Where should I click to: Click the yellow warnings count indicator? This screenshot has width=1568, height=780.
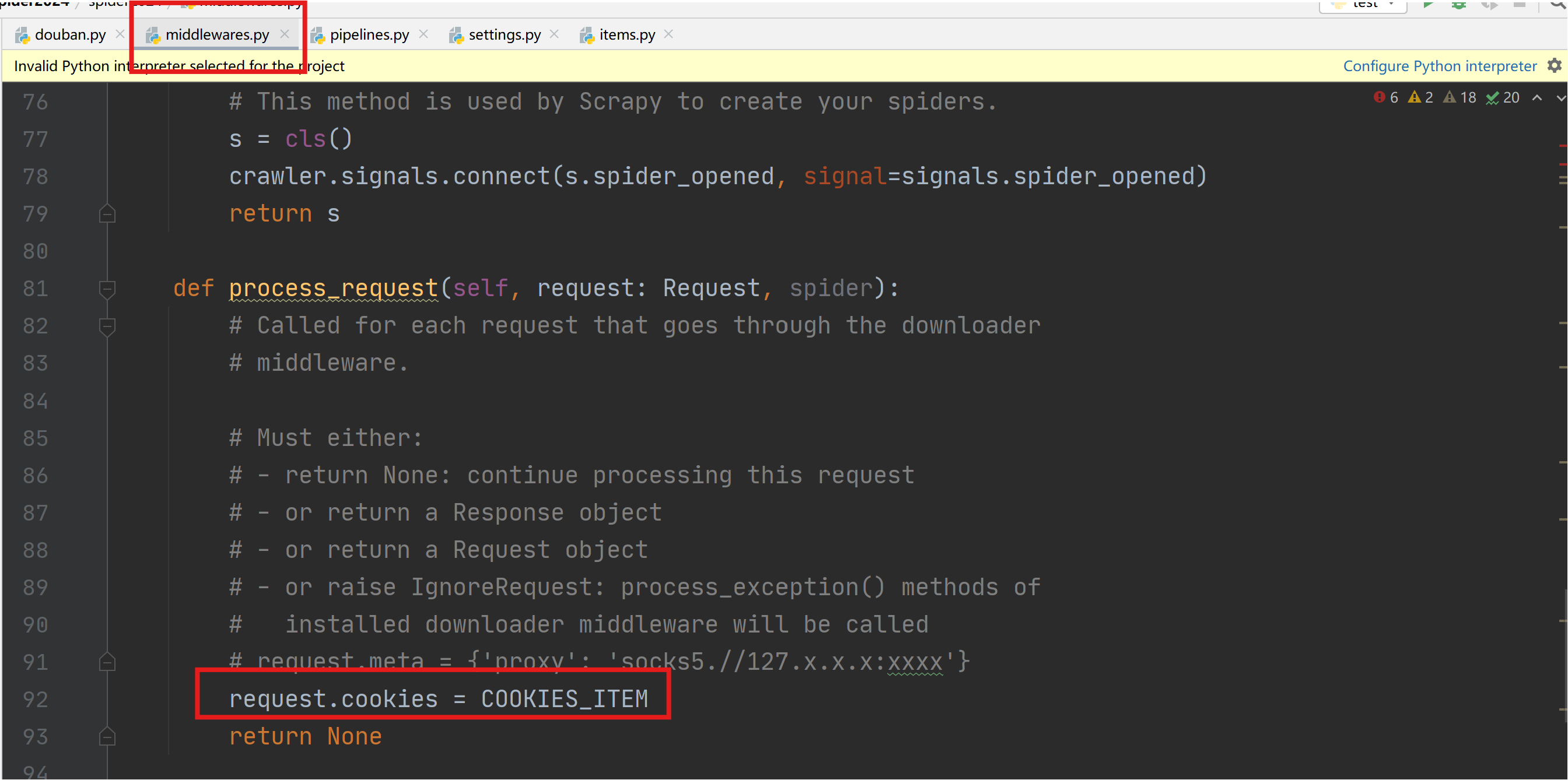tap(1420, 97)
